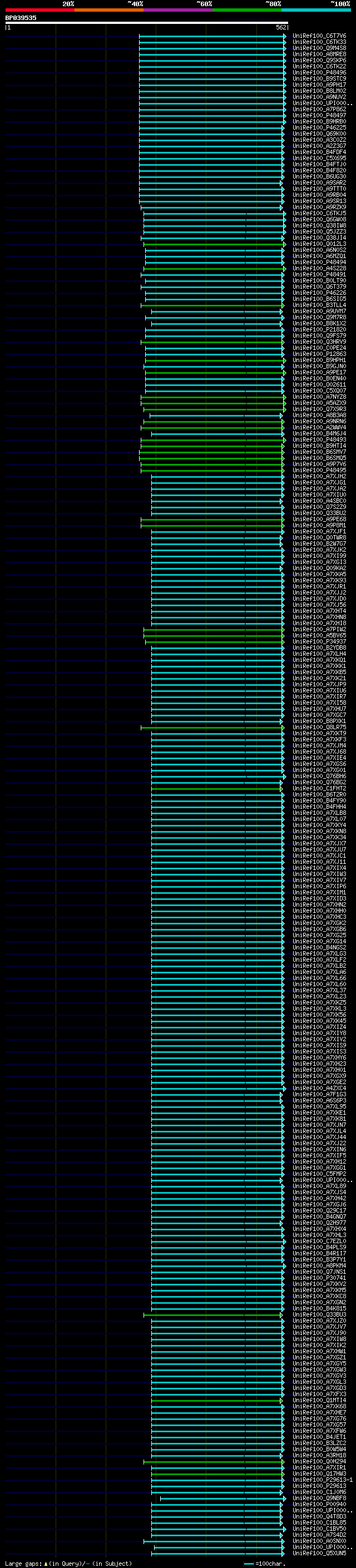The width and height of the screenshot is (356, 1568).
Task: Select label UniRef100_B9GJN0
Action: tap(319, 367)
